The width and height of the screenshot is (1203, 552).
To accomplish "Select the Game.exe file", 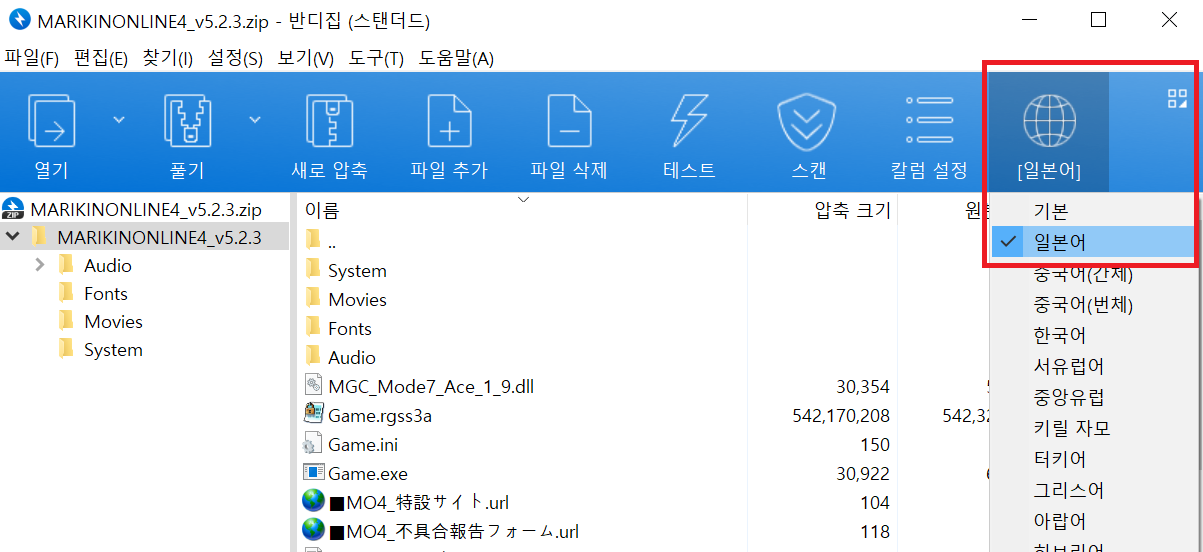I will 368,474.
